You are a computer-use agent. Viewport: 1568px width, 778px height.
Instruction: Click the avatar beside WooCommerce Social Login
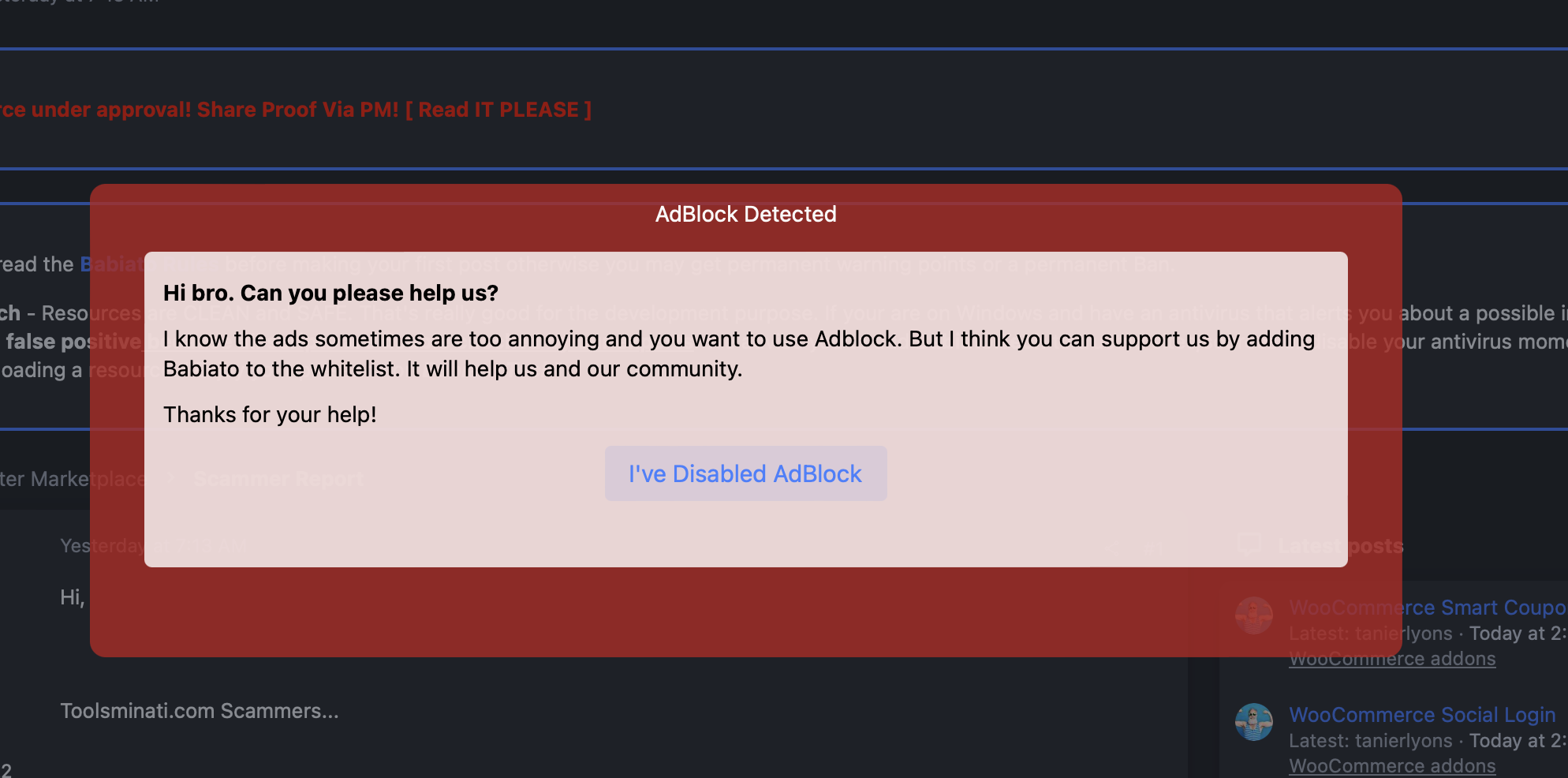[1253, 722]
